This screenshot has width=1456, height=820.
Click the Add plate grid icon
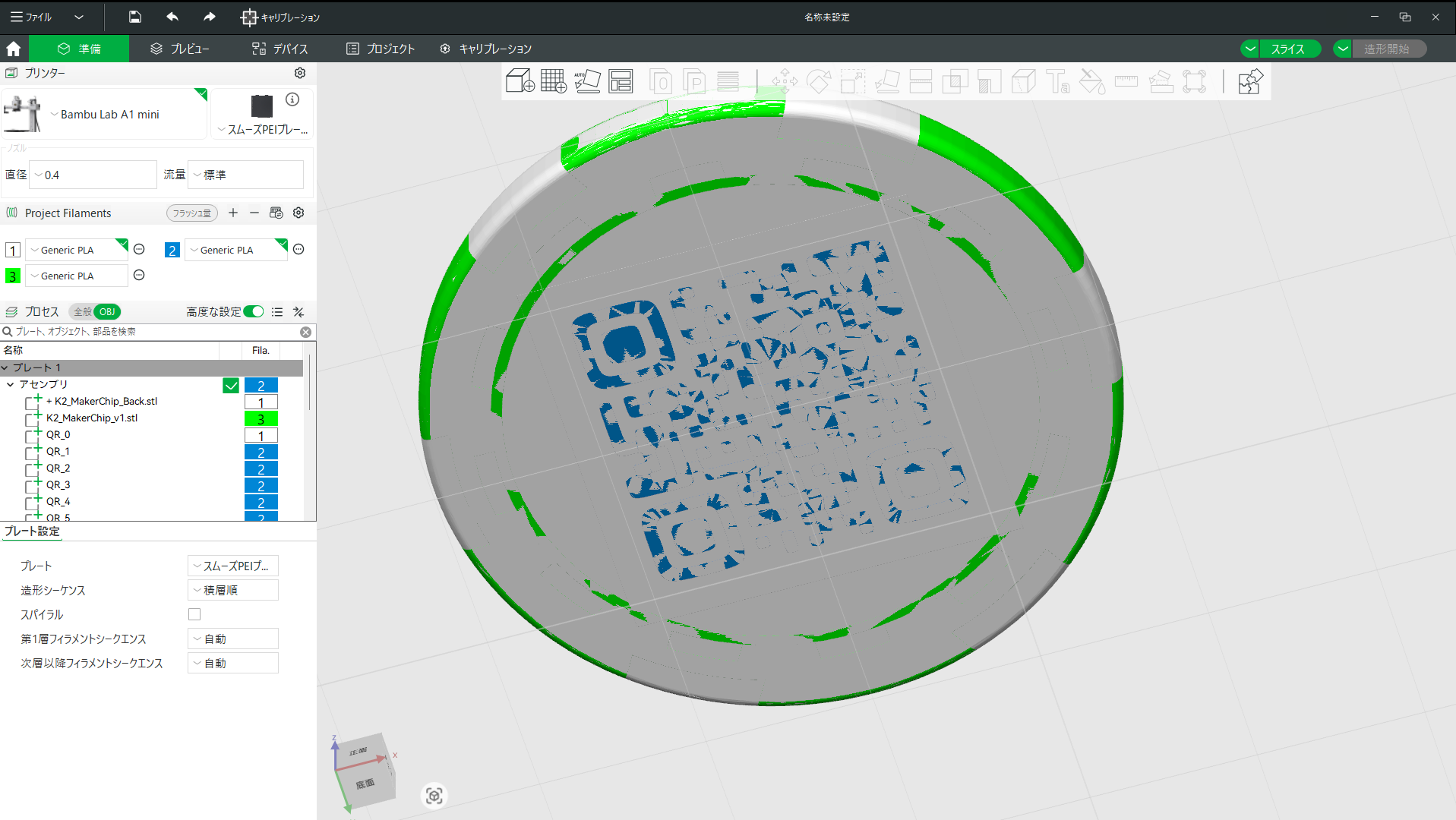coord(554,81)
